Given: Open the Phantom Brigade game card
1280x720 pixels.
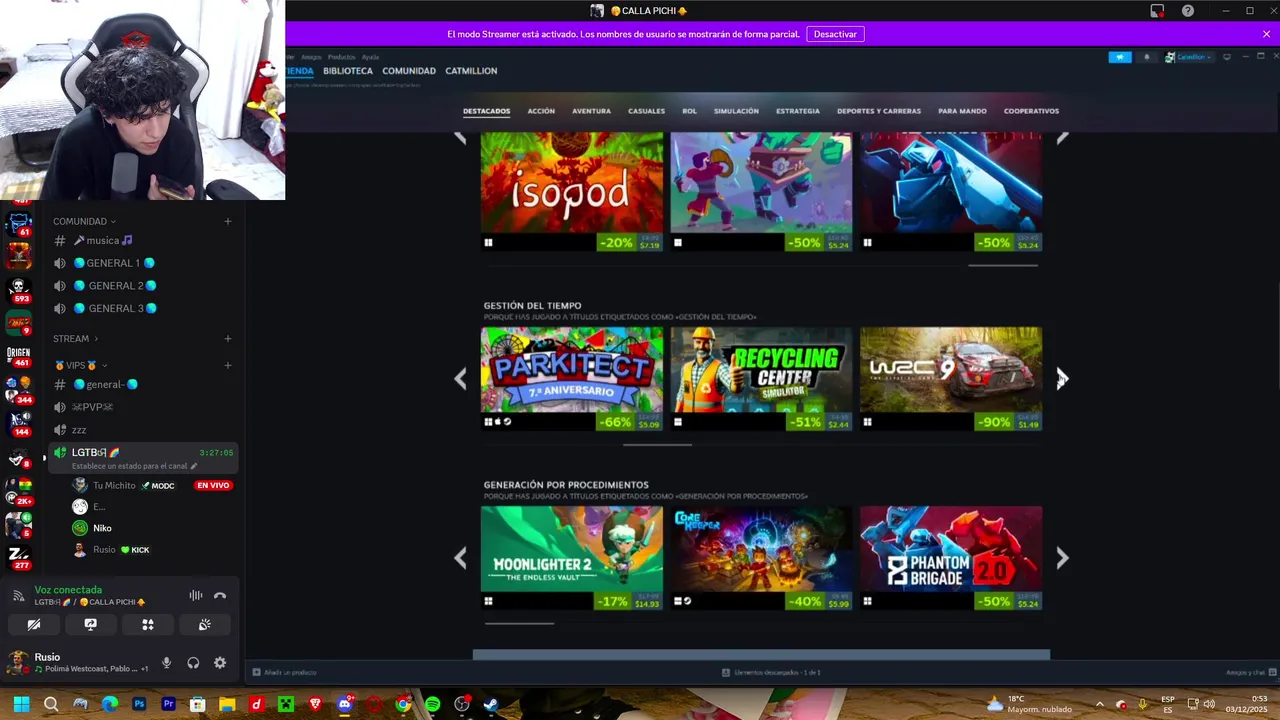Looking at the screenshot, I should 951,557.
